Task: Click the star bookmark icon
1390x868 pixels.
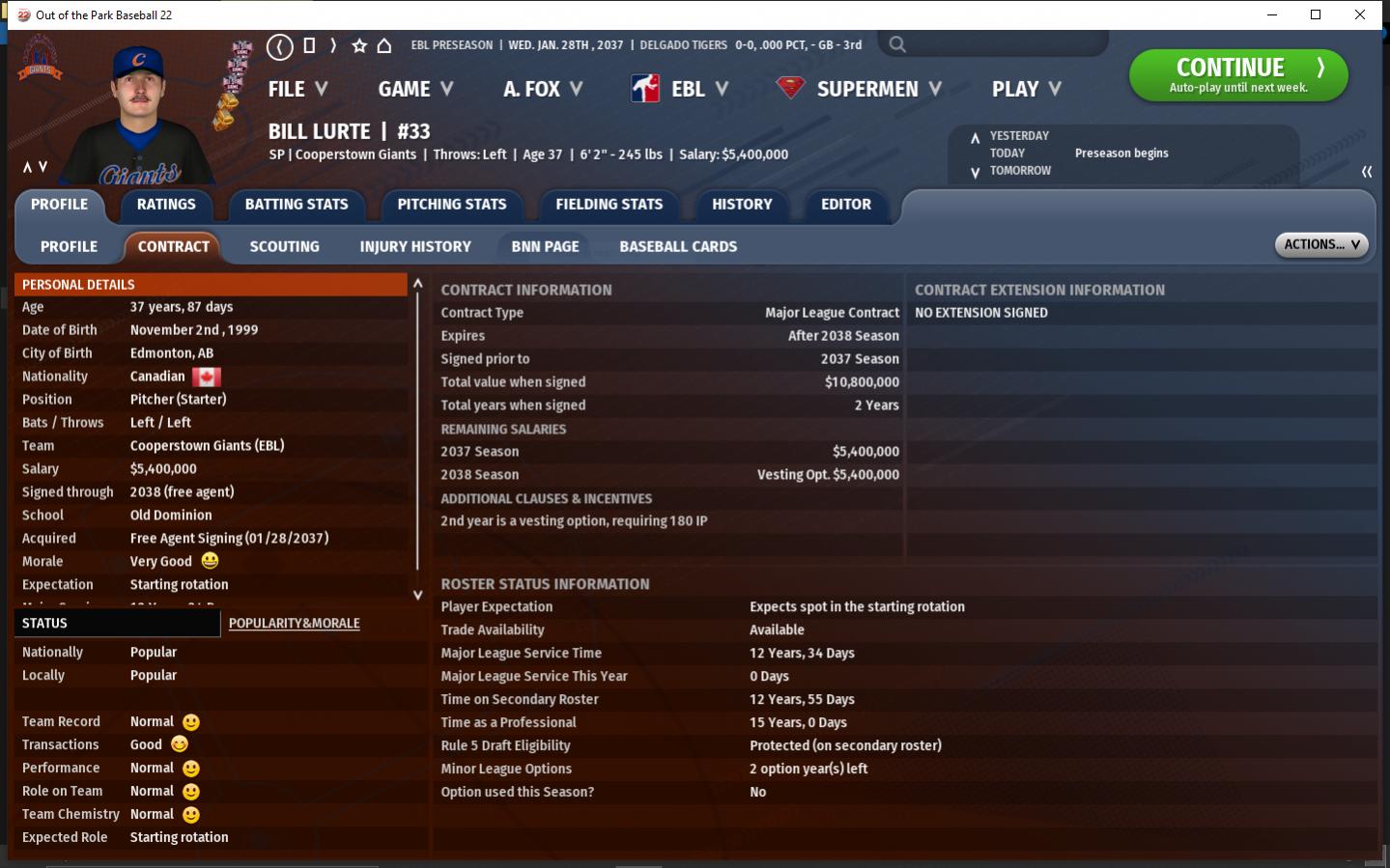Action: [359, 45]
